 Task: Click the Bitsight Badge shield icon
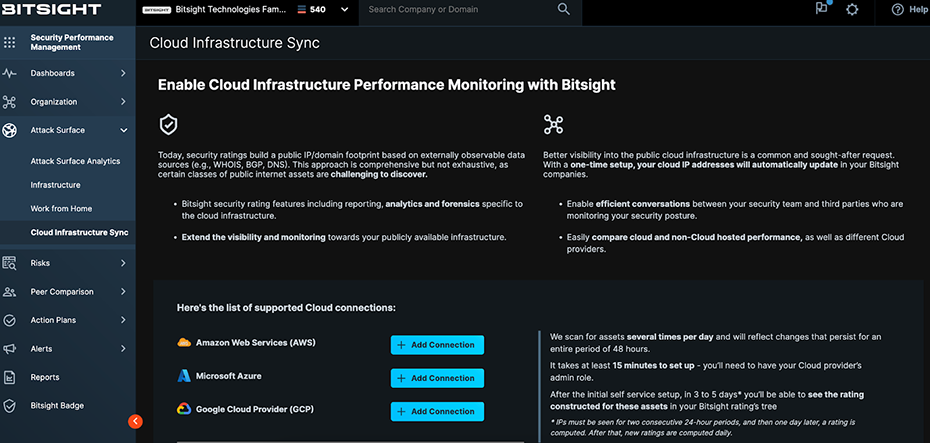pos(10,406)
